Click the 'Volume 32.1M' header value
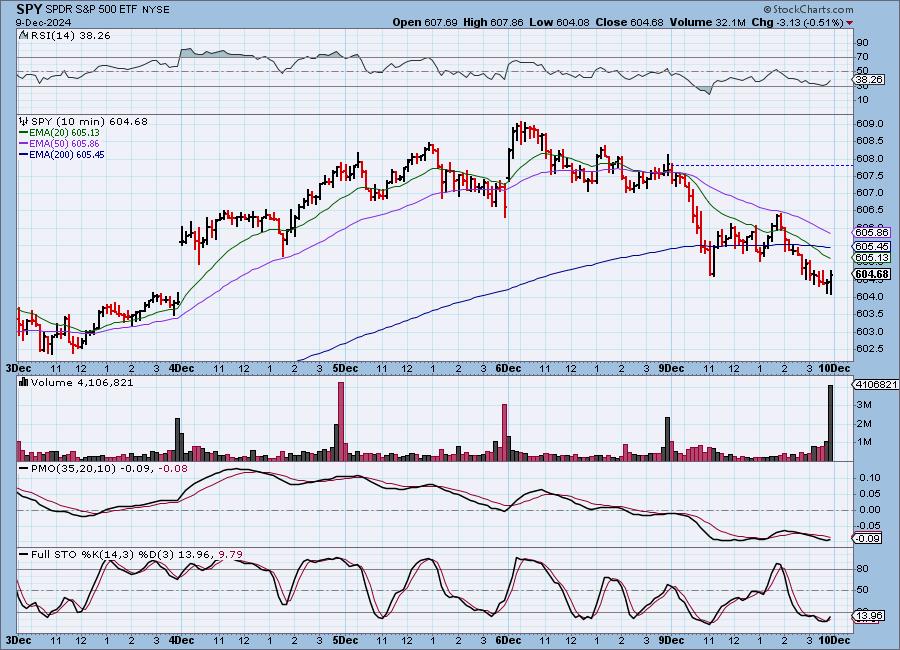The width and height of the screenshot is (900, 650). (707, 22)
